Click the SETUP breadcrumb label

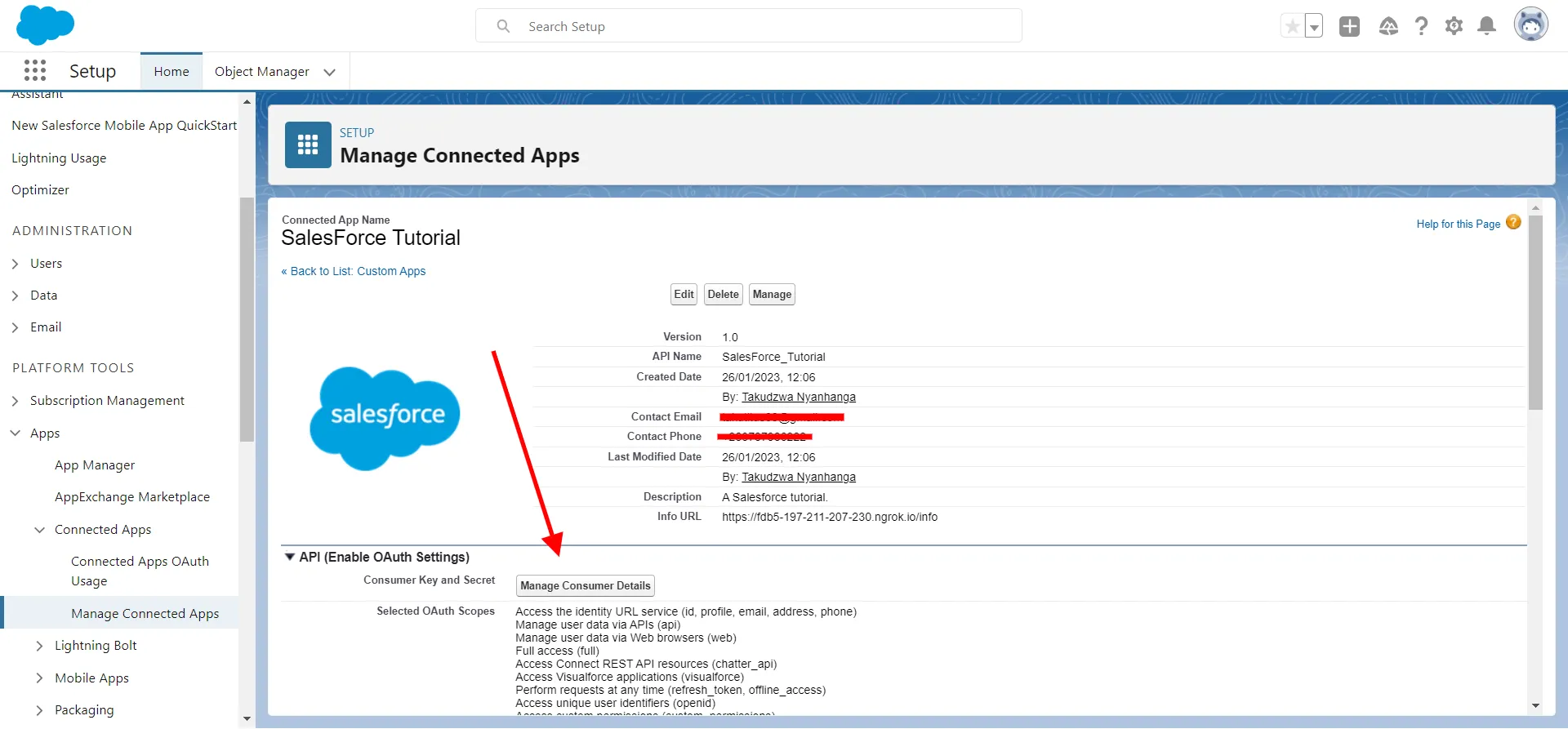[x=357, y=133]
